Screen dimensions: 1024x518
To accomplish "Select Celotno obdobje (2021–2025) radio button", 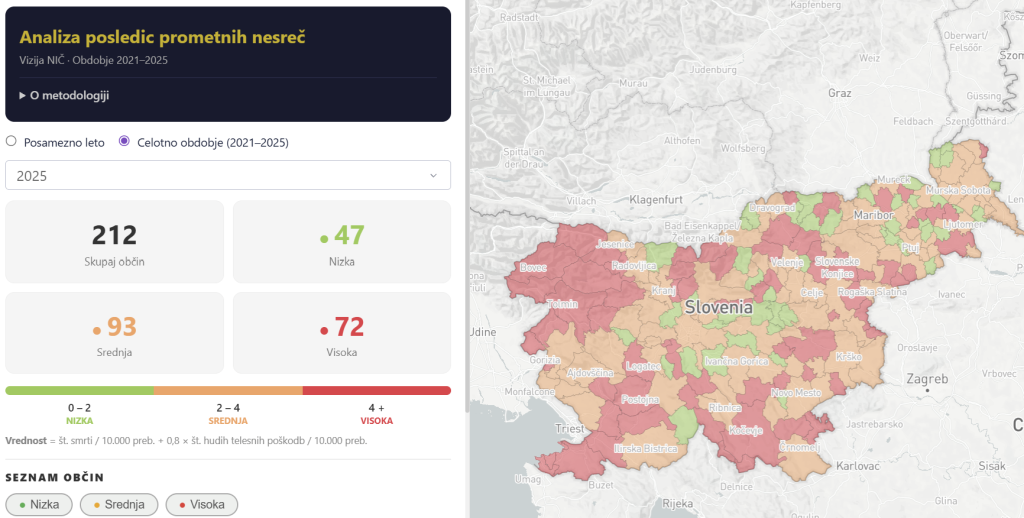I will tap(124, 141).
